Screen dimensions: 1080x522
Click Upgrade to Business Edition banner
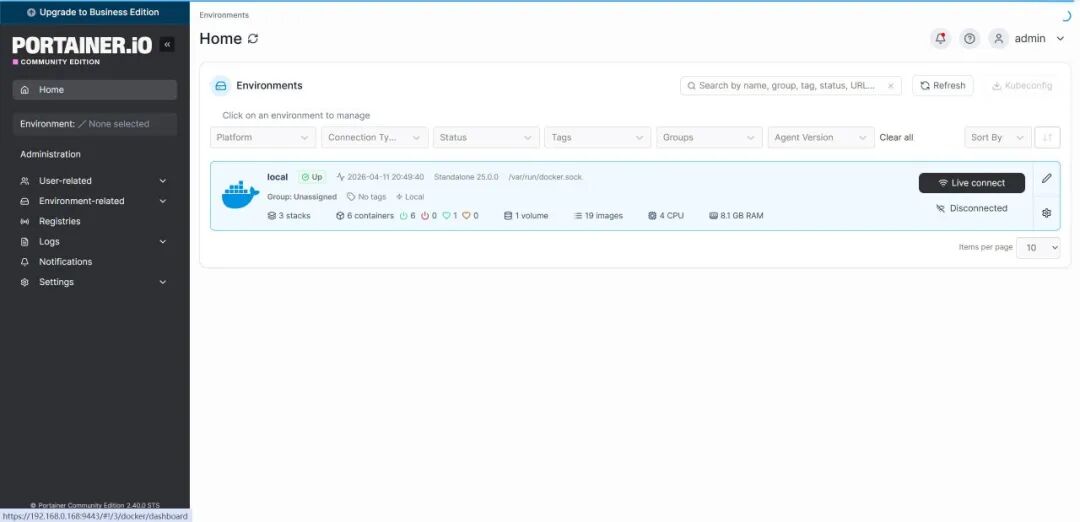coord(94,12)
